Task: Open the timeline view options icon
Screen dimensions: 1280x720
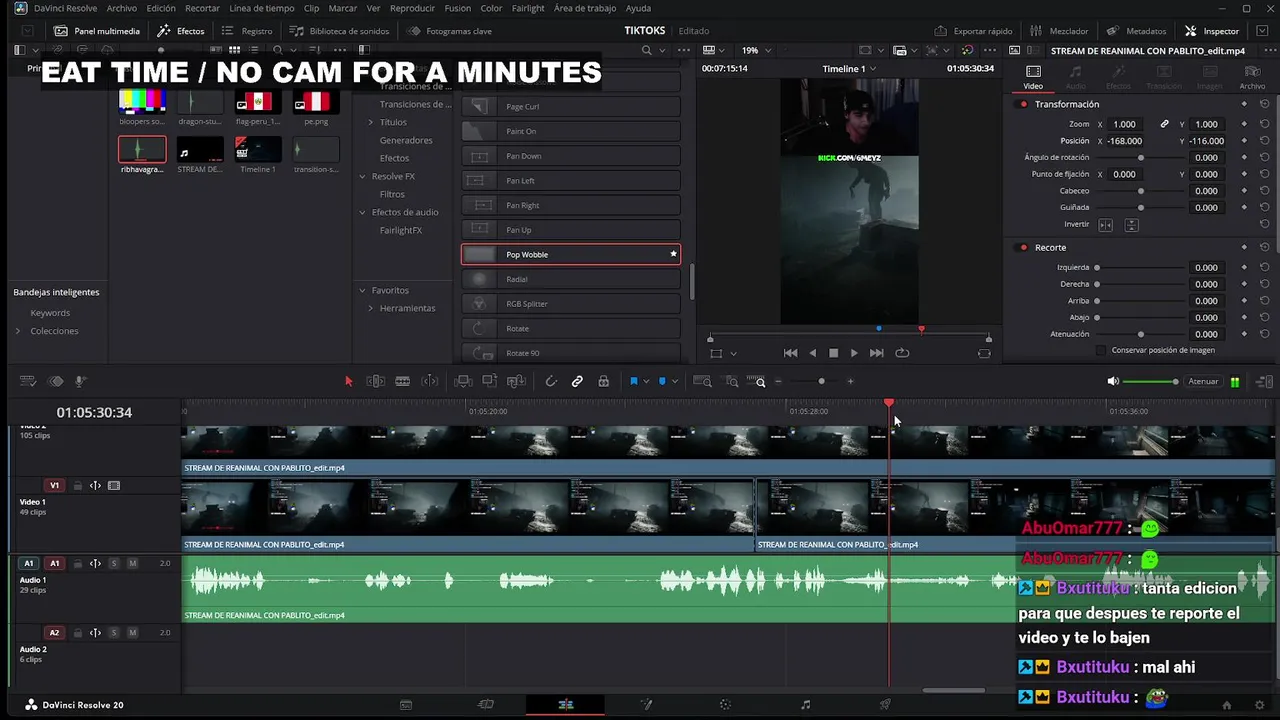Action: pyautogui.click(x=28, y=381)
